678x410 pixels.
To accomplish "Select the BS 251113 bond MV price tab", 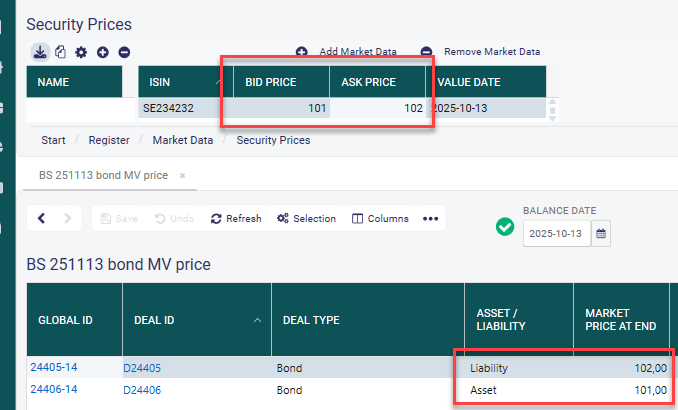I will tap(102, 175).
